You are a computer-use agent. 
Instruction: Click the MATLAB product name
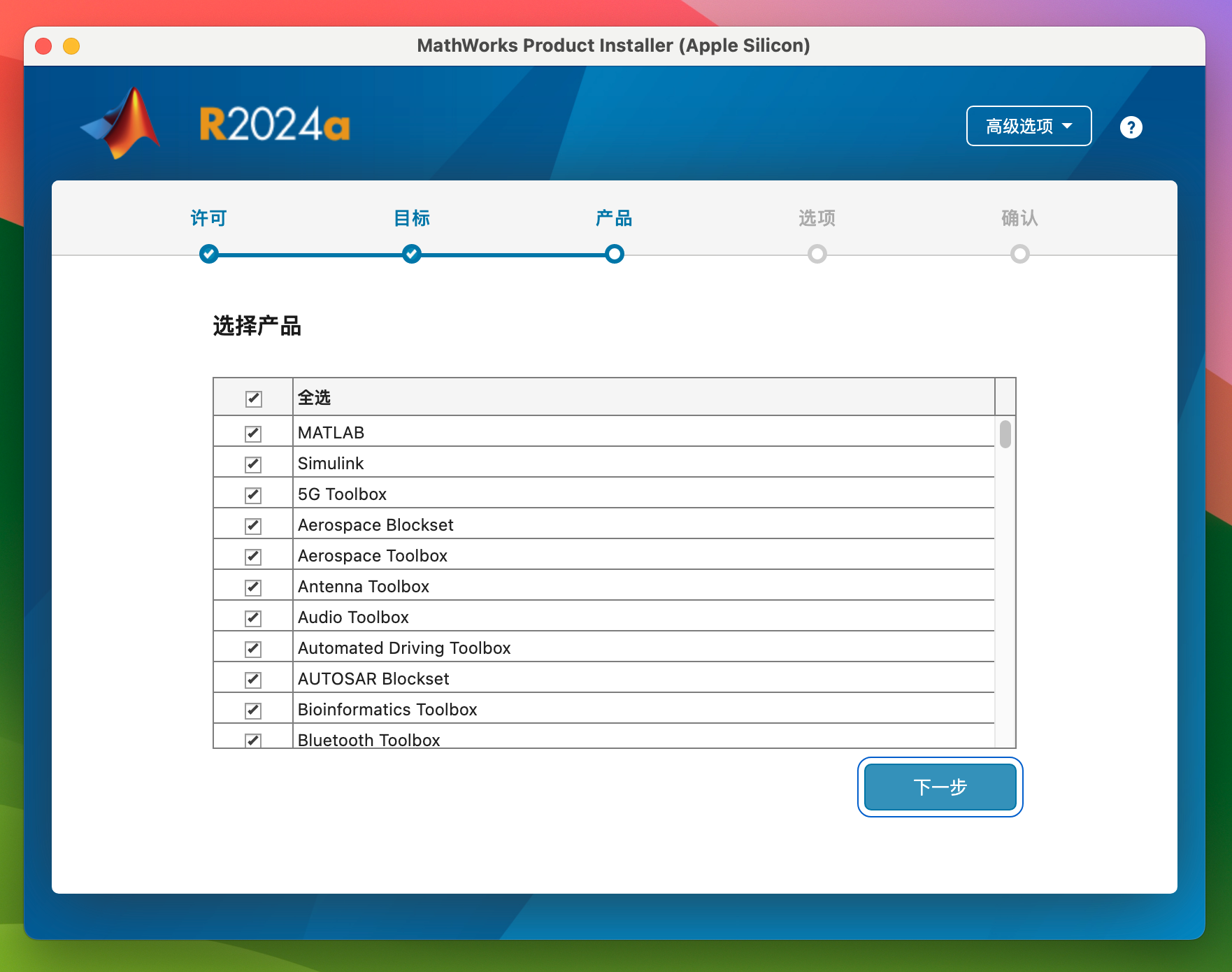[x=331, y=433]
